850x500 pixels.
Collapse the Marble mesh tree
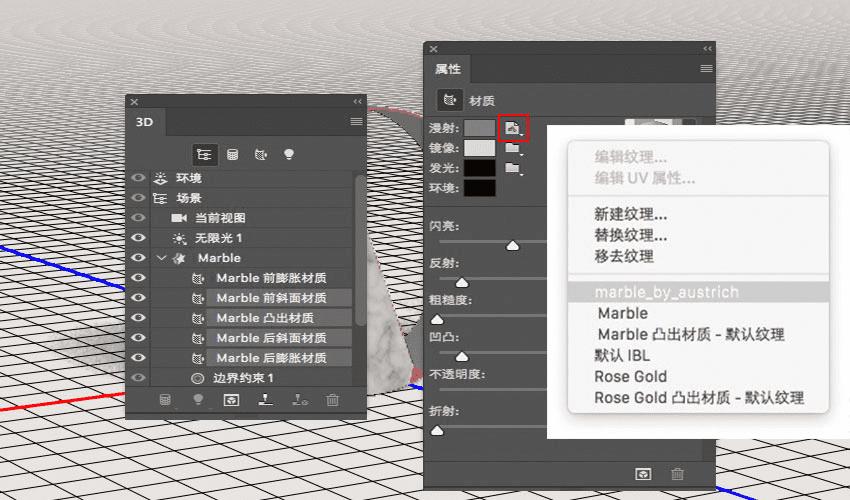click(161, 258)
